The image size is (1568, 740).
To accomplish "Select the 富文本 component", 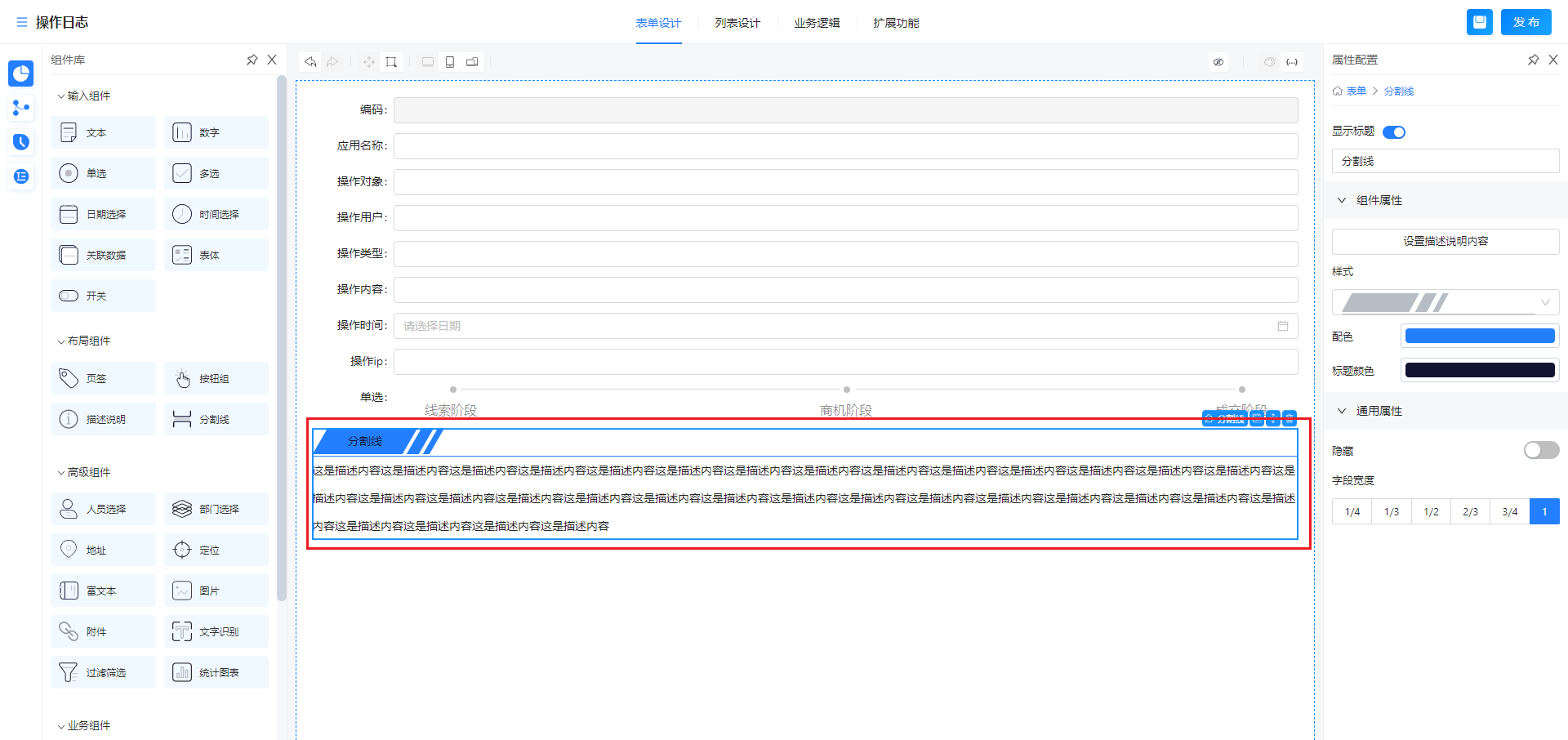I will click(x=103, y=591).
